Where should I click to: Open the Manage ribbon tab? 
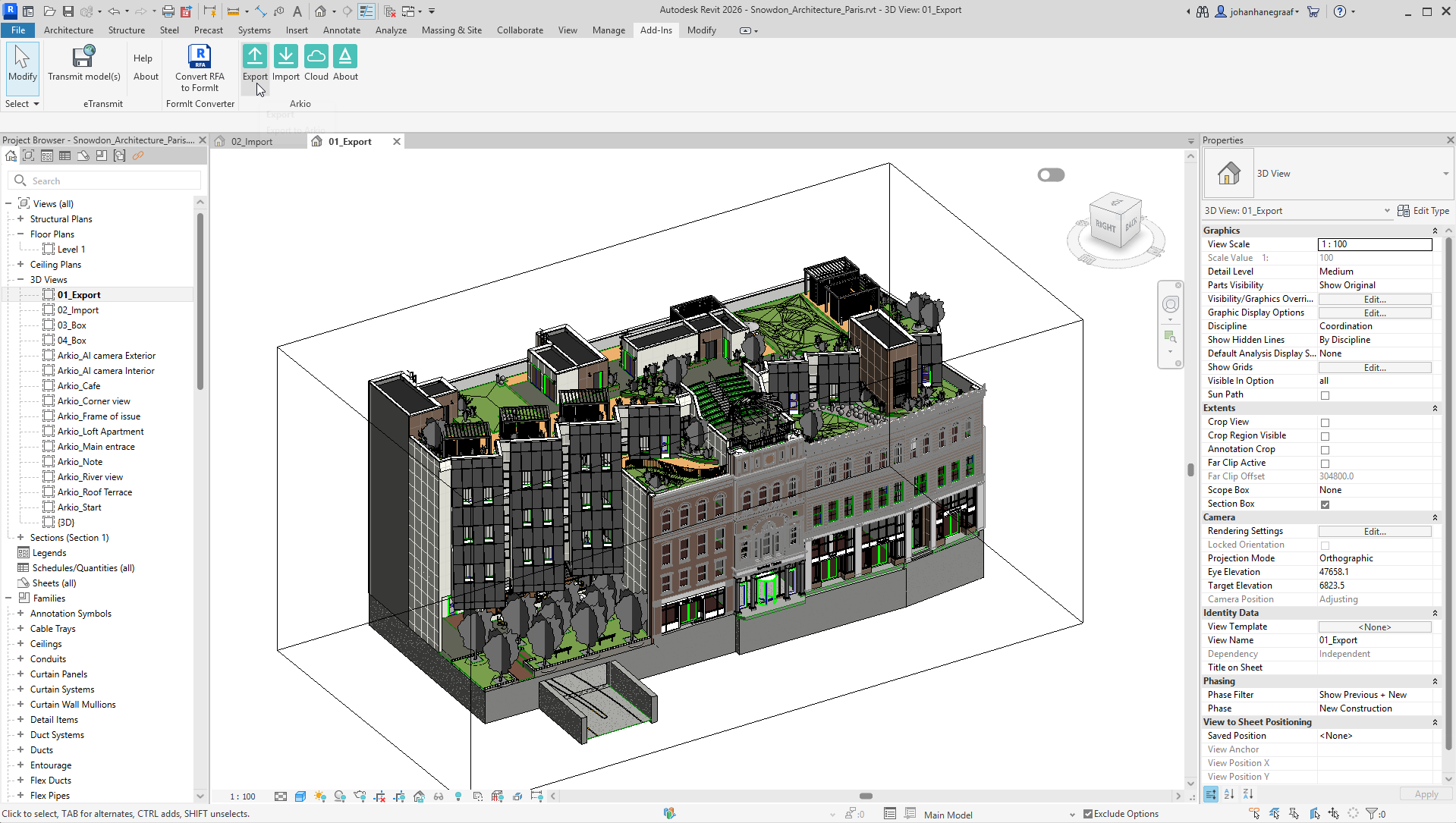click(609, 30)
